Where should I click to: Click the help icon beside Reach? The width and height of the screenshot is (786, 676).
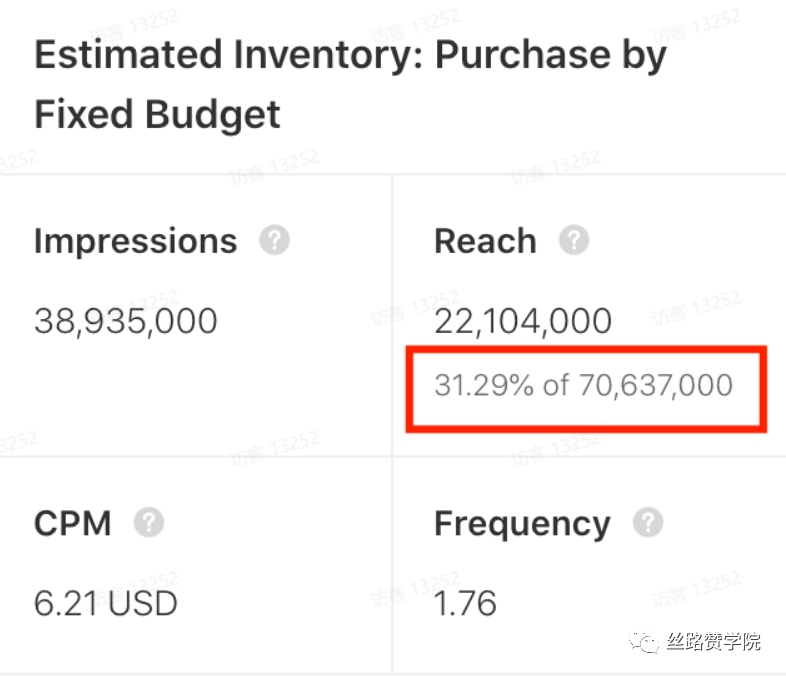[x=573, y=241]
